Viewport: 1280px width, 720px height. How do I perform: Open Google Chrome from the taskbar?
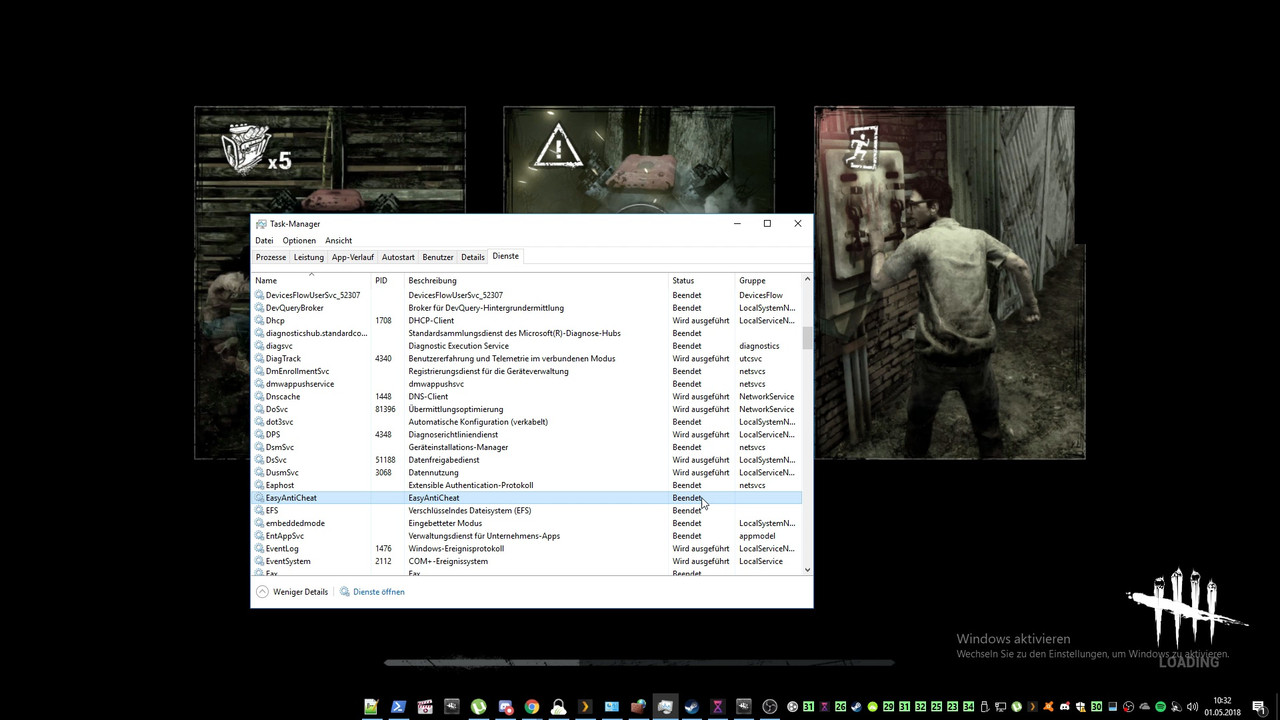pos(532,707)
